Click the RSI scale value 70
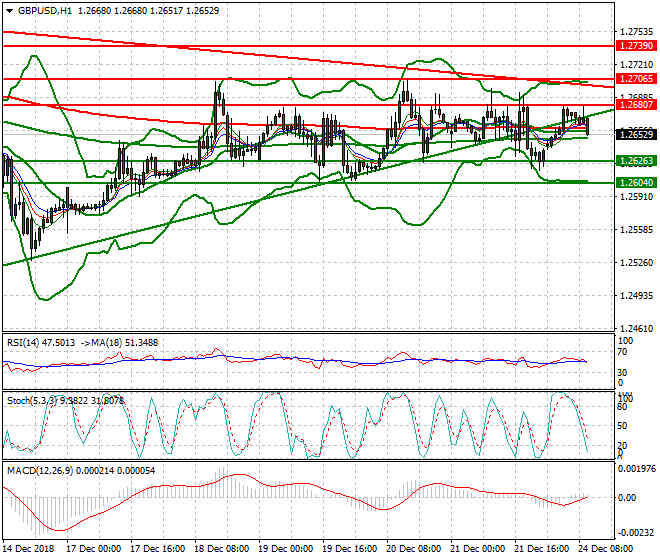The width and height of the screenshot is (660, 560). 622,352
